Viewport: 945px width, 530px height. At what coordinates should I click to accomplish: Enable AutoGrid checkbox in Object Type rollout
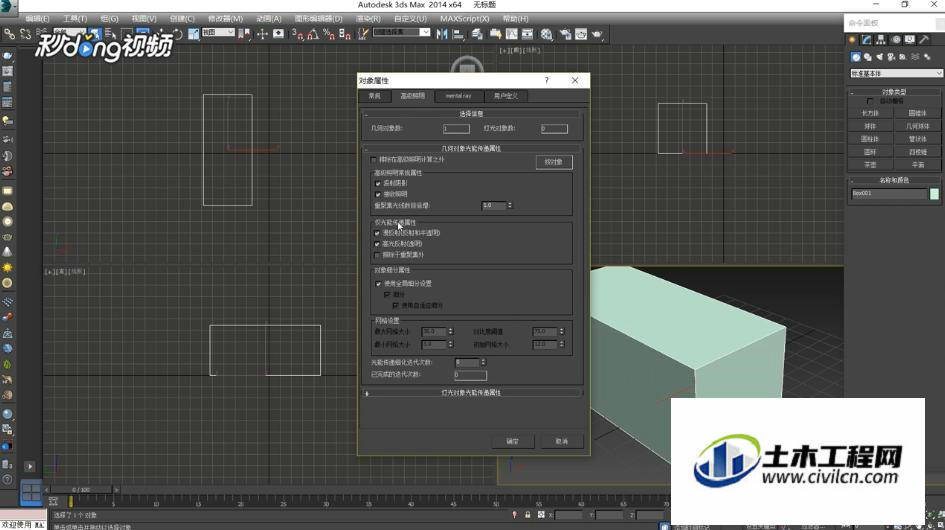pos(870,101)
